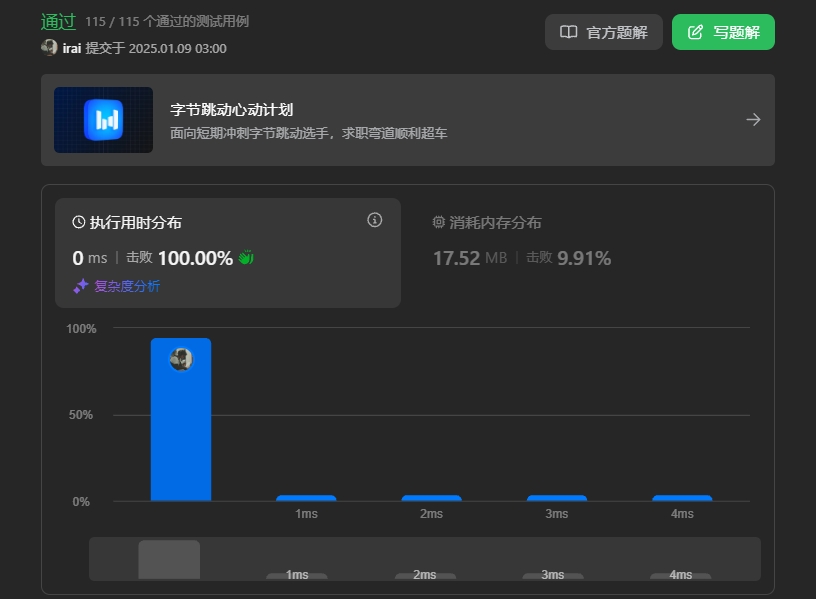The image size is (816, 599).
Task: Open 官方题解
Action: coord(603,31)
